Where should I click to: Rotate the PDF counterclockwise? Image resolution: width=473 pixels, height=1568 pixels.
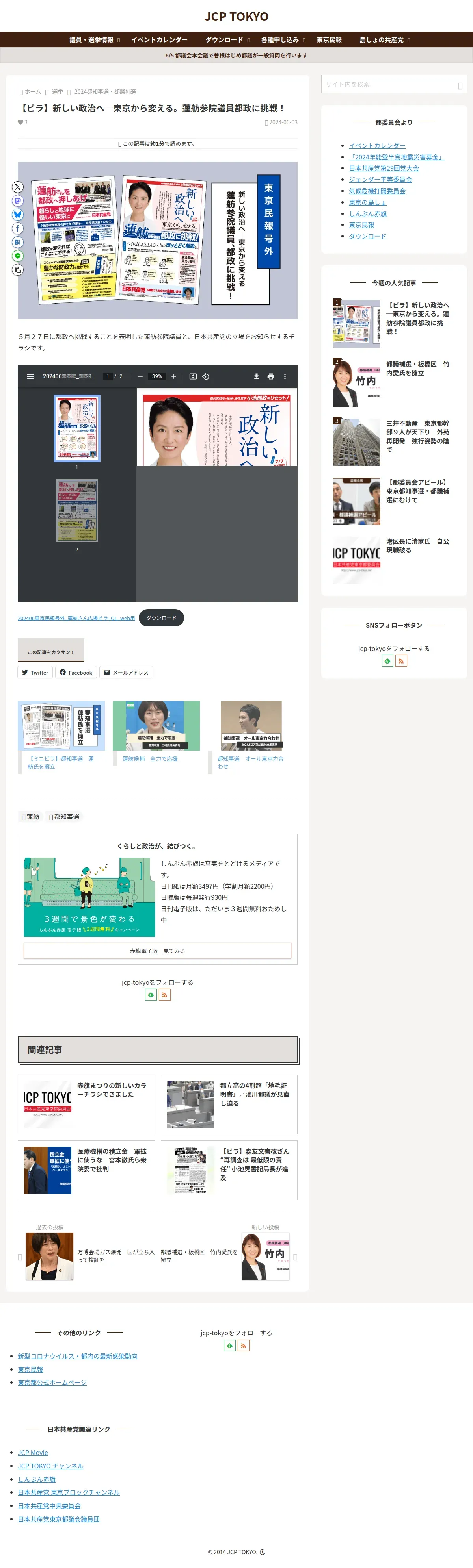tap(206, 376)
